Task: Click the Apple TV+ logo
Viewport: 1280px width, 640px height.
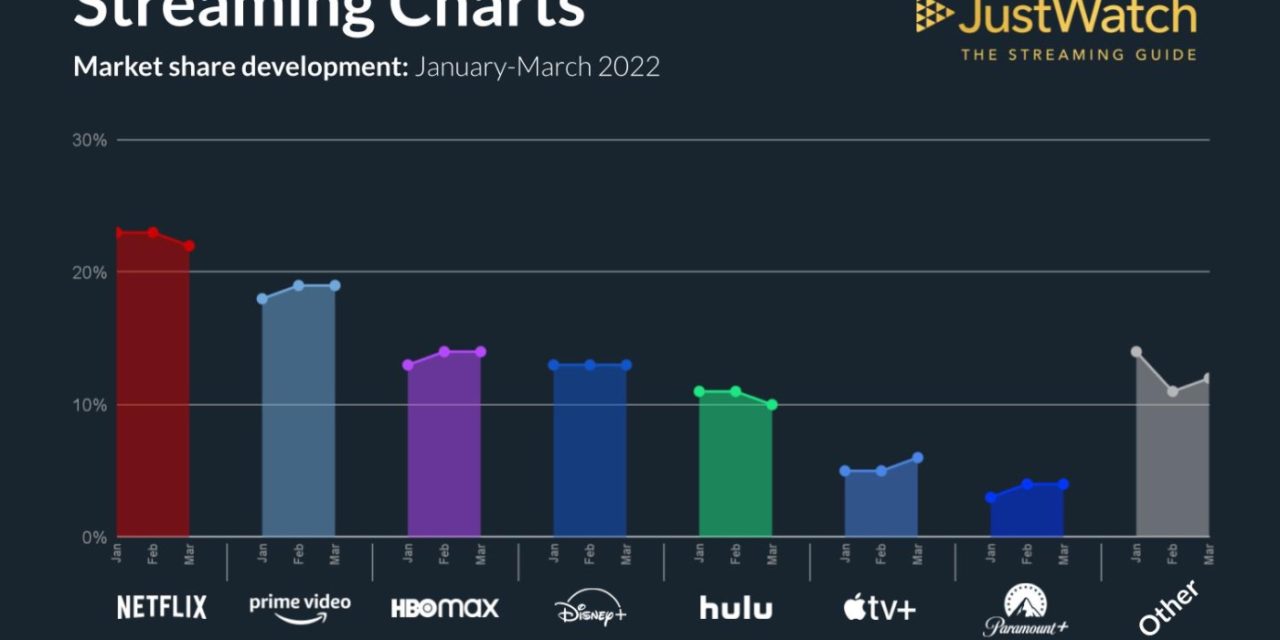Action: (x=880, y=607)
